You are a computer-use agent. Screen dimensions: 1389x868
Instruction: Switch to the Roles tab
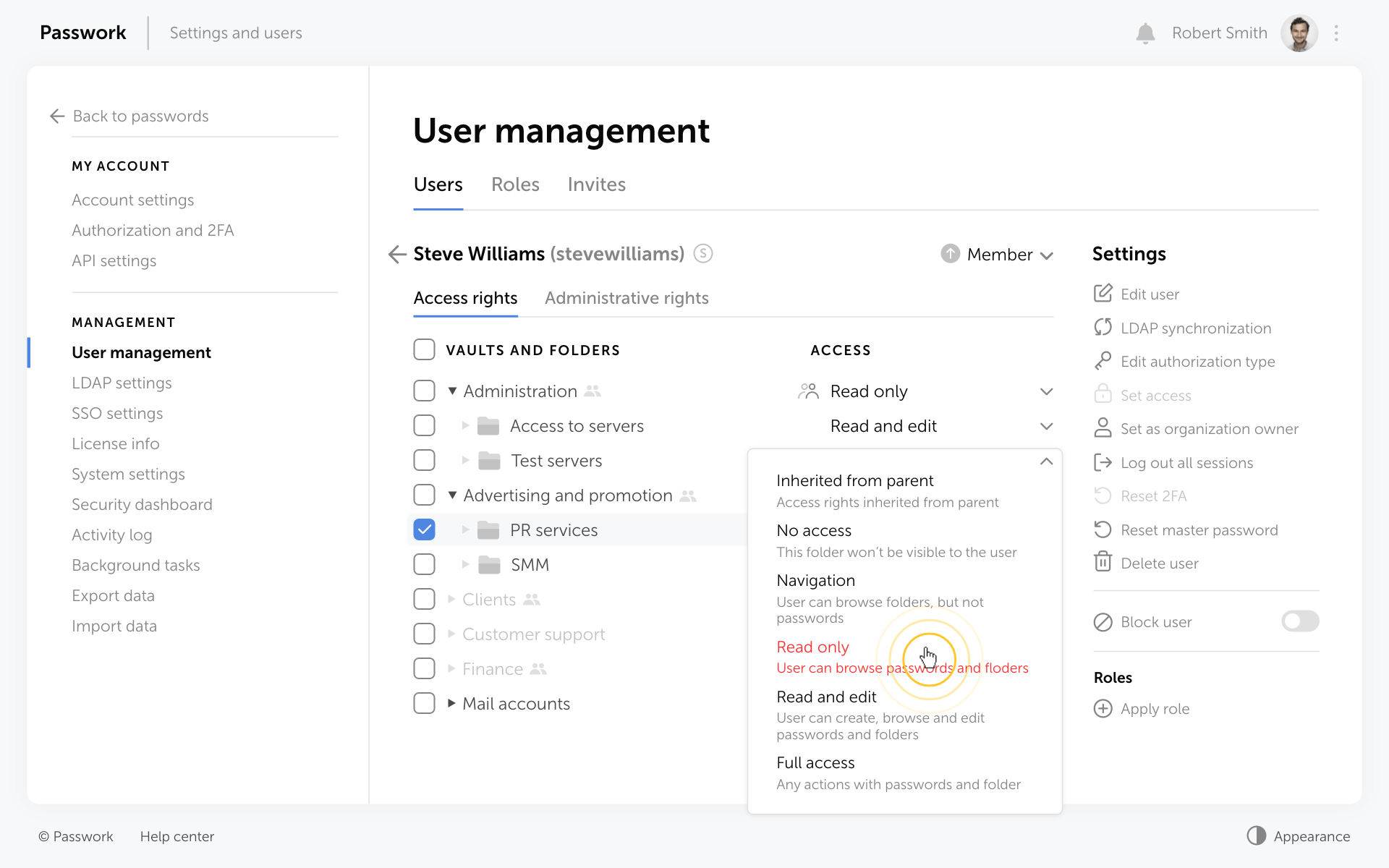click(x=515, y=184)
